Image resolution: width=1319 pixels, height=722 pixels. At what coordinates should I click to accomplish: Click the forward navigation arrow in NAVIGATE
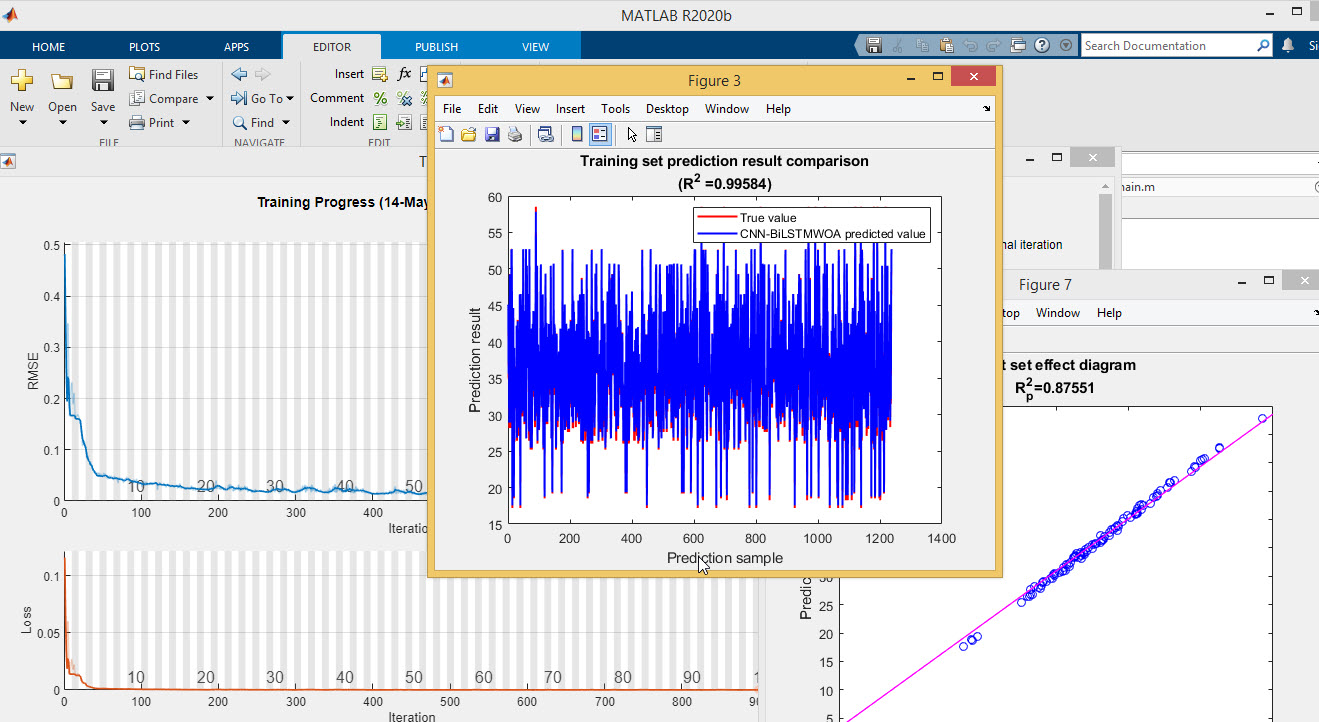tap(262, 74)
